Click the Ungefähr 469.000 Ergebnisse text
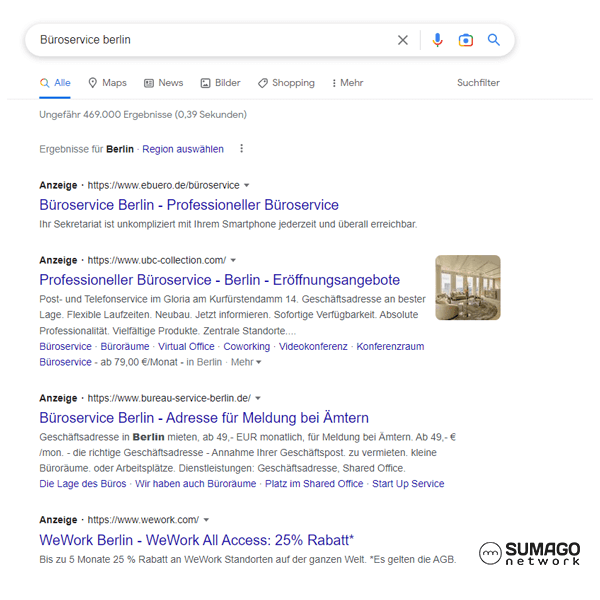Image resolution: width=600 pixels, height=600 pixels. point(143,114)
